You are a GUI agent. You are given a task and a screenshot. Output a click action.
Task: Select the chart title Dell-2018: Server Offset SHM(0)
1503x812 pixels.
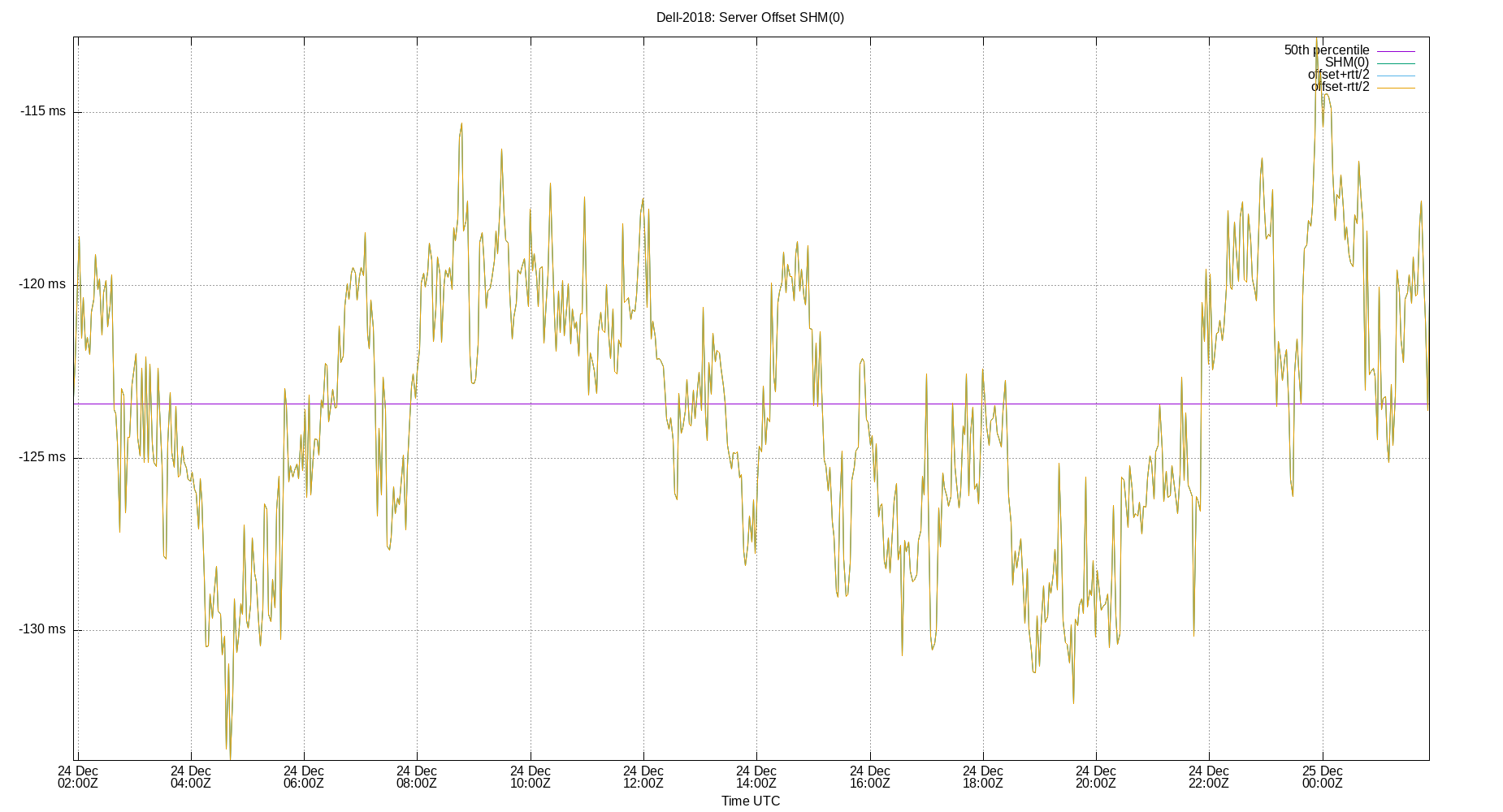pyautogui.click(x=751, y=15)
